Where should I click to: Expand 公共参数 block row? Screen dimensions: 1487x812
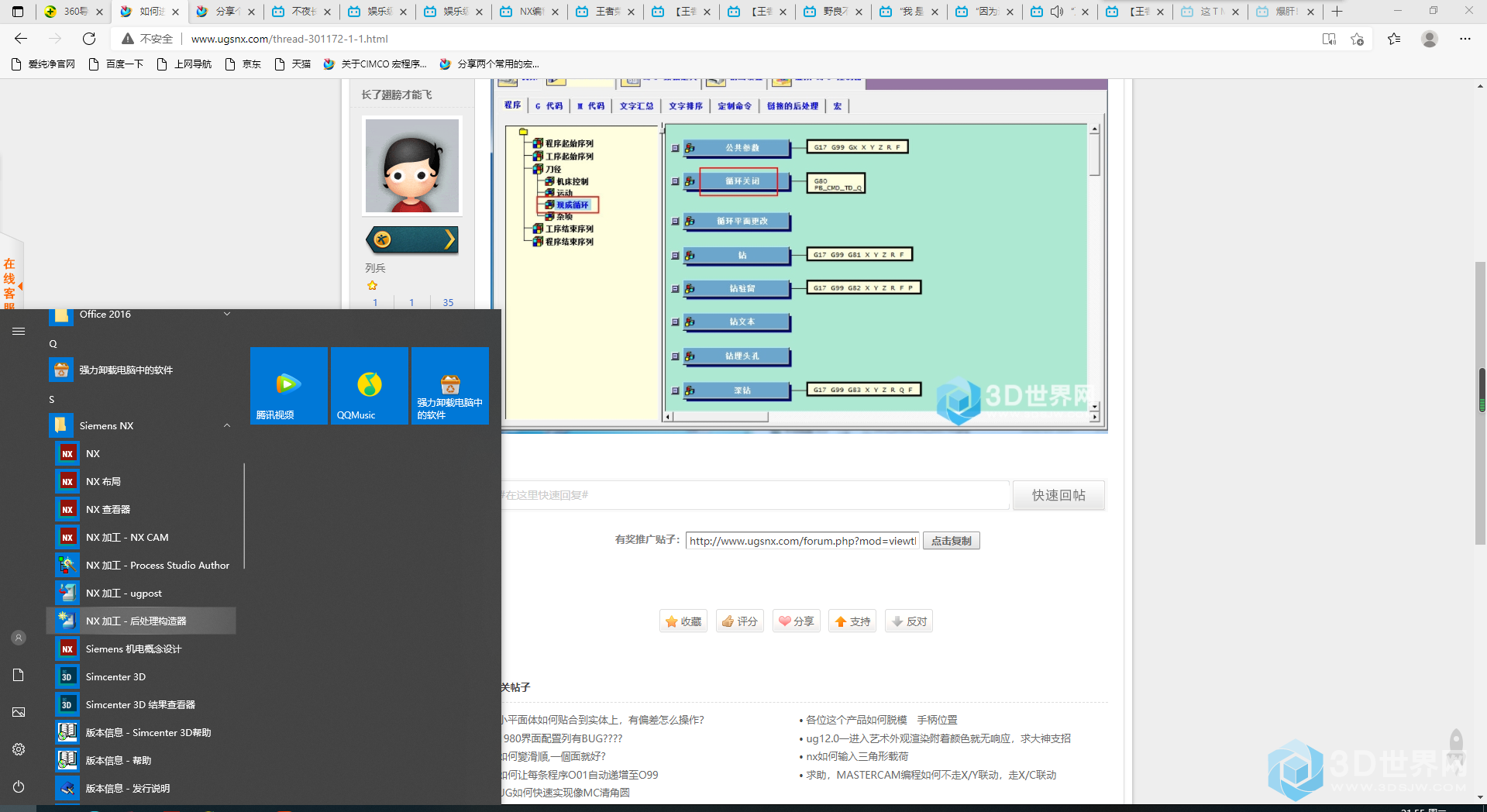tap(675, 148)
